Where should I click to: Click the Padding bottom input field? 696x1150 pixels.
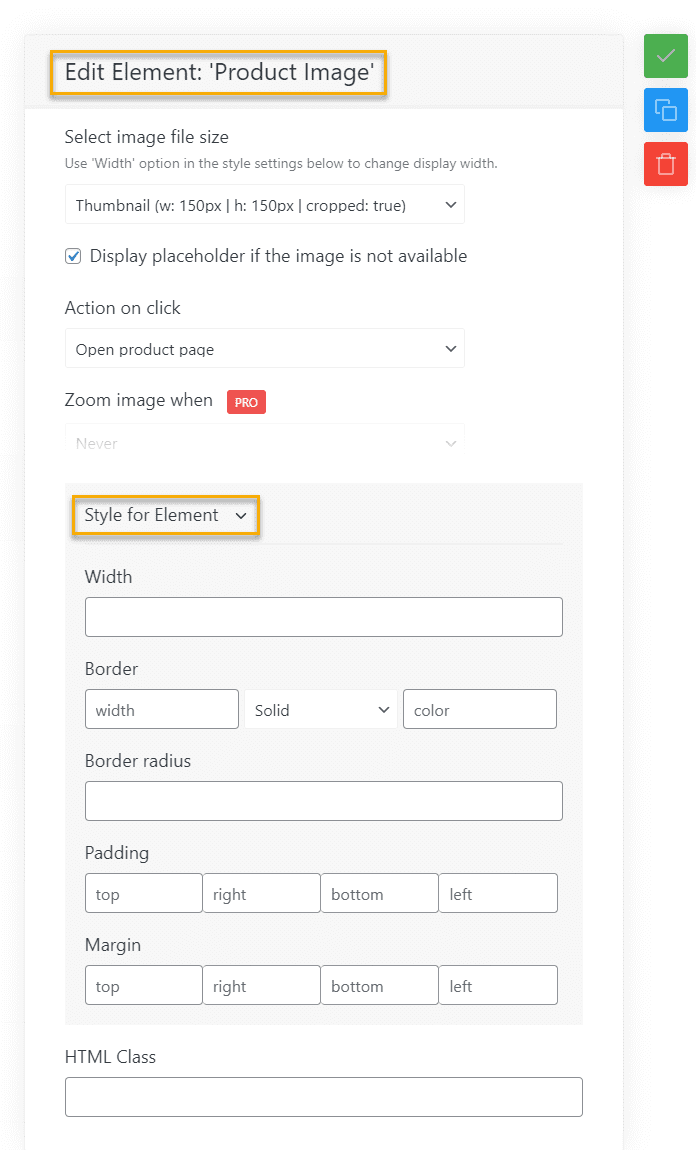pos(379,893)
